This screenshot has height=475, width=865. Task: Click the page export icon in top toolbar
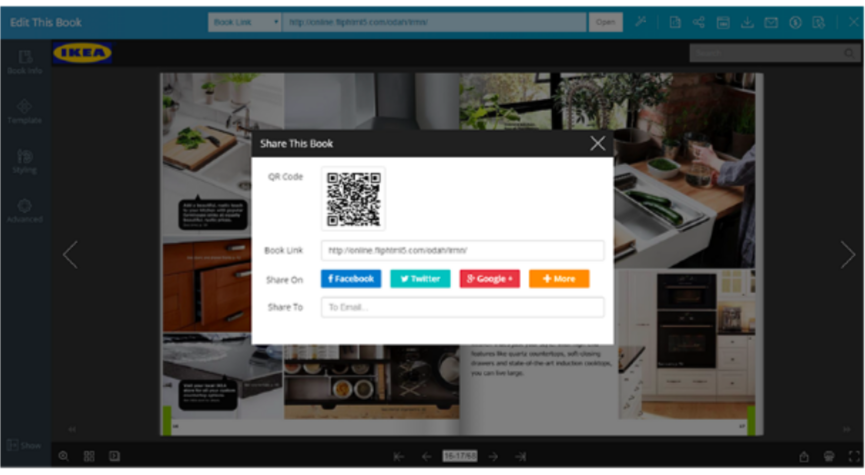click(675, 22)
